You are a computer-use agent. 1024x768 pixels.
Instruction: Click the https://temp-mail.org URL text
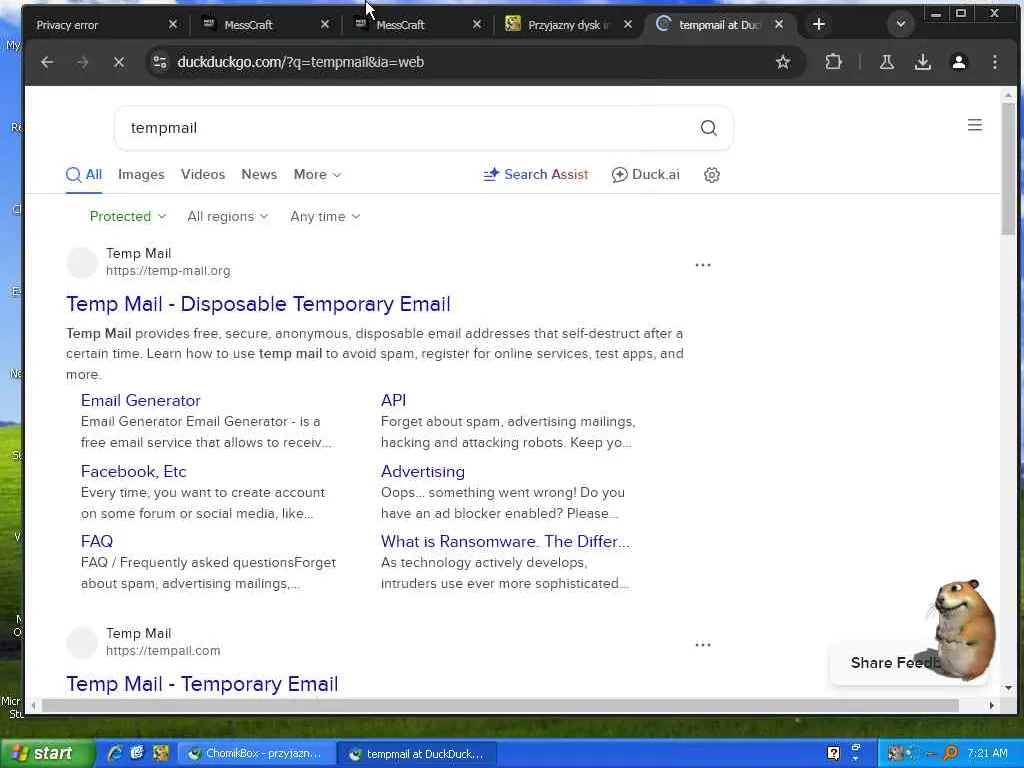(x=168, y=270)
